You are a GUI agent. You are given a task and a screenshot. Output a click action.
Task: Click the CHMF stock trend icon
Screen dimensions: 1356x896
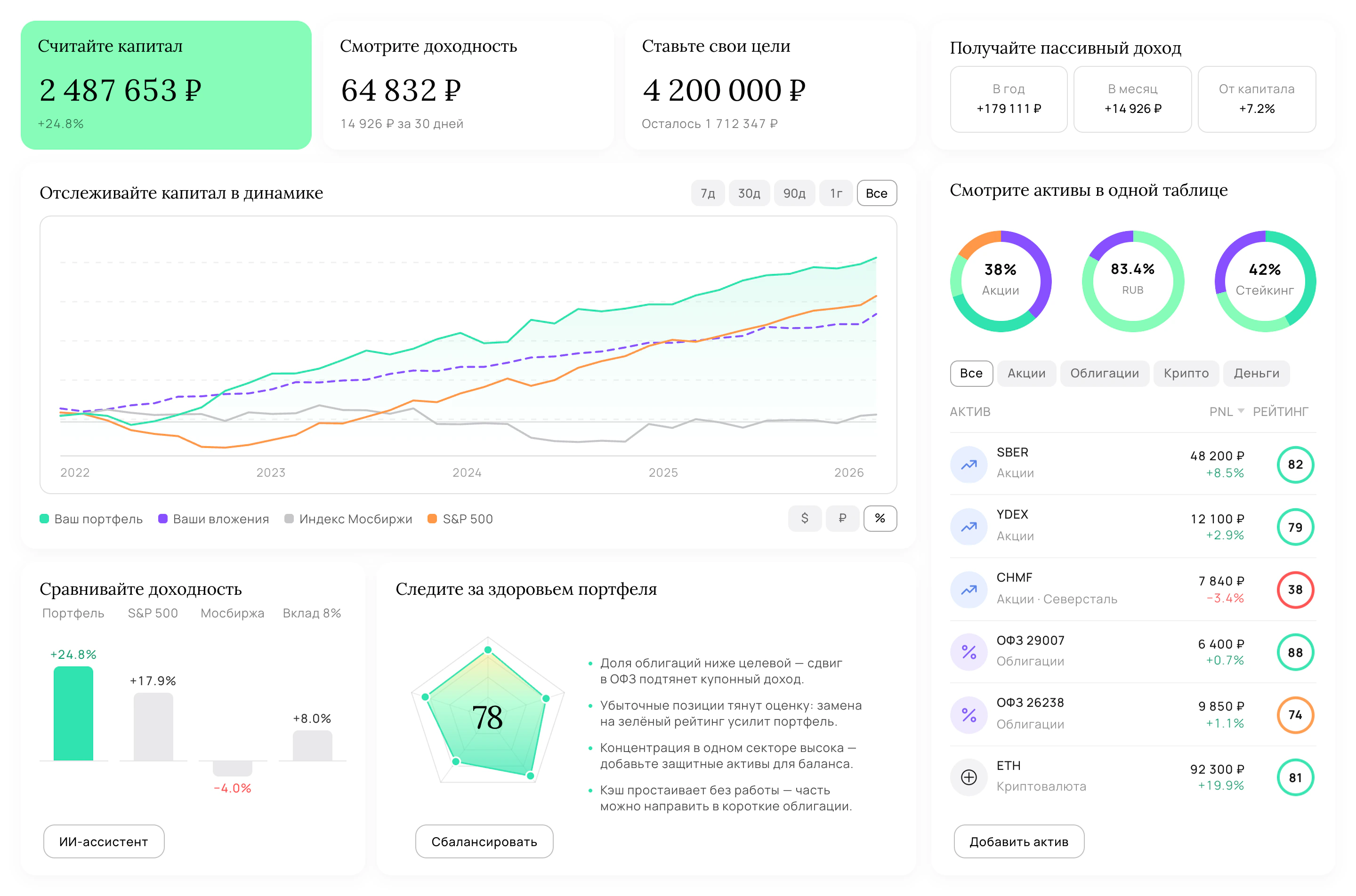click(x=969, y=589)
